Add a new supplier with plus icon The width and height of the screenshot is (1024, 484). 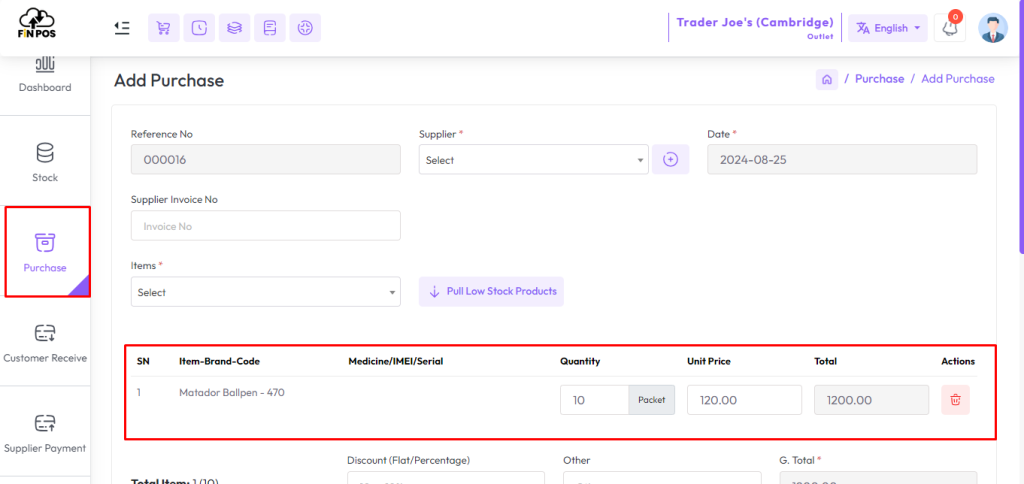tap(671, 159)
